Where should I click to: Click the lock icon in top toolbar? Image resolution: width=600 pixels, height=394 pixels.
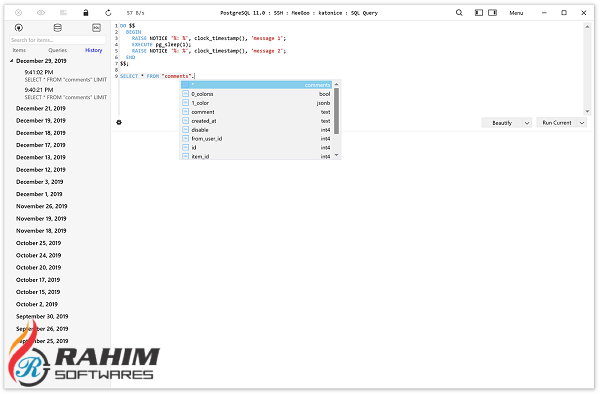[x=86, y=13]
